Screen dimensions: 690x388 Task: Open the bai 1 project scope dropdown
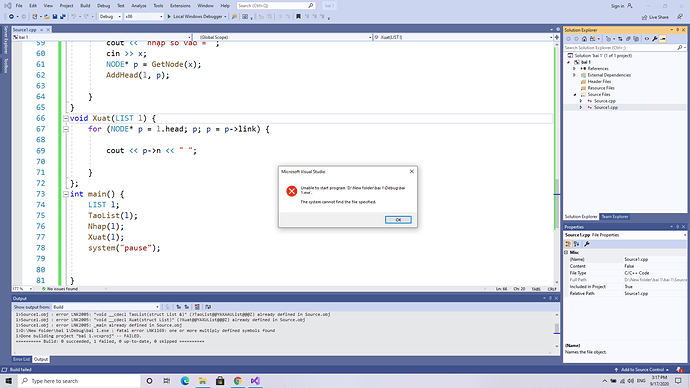pos(102,37)
